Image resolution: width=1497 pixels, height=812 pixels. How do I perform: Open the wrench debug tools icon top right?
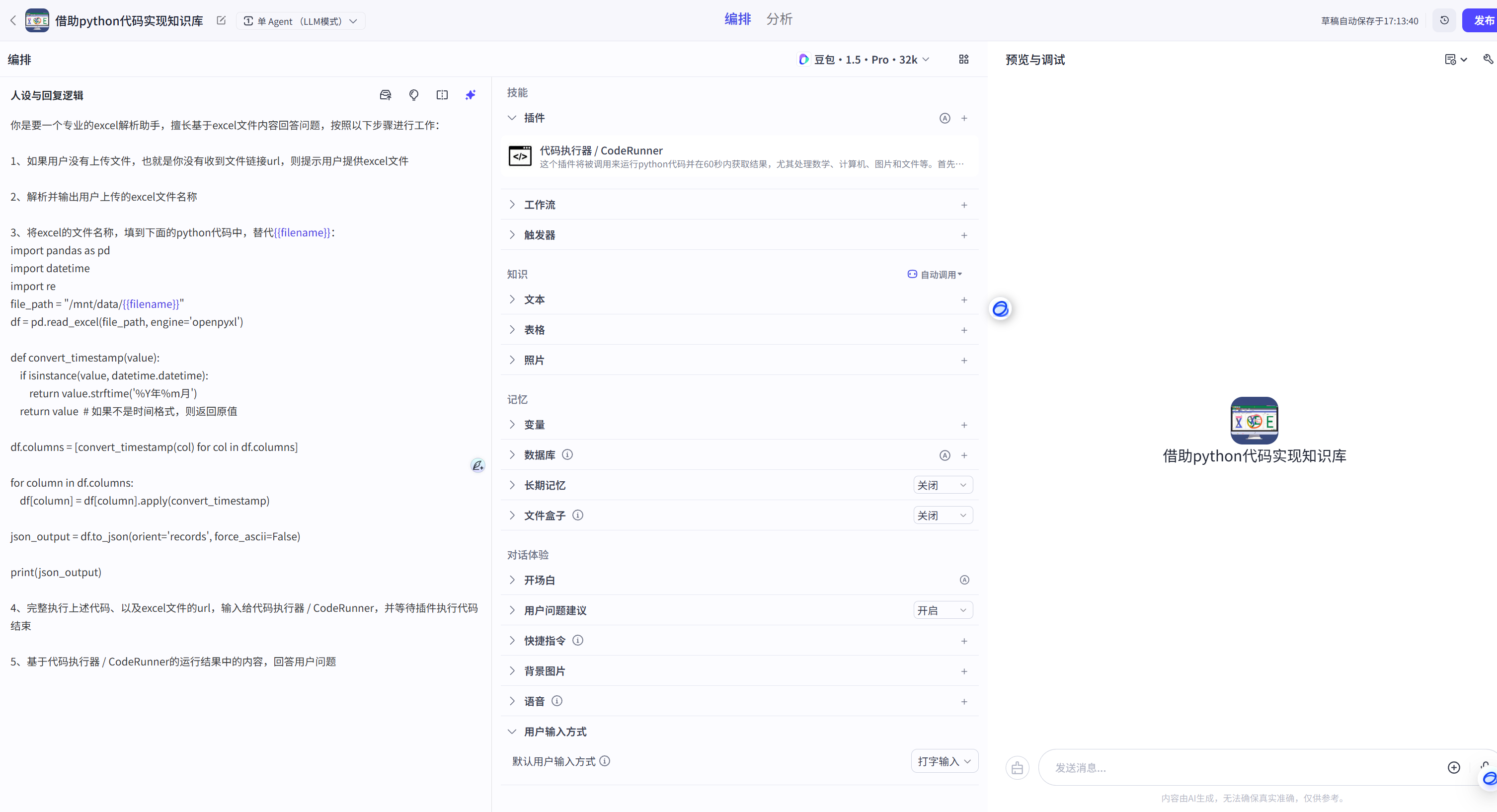pyautogui.click(x=1487, y=59)
